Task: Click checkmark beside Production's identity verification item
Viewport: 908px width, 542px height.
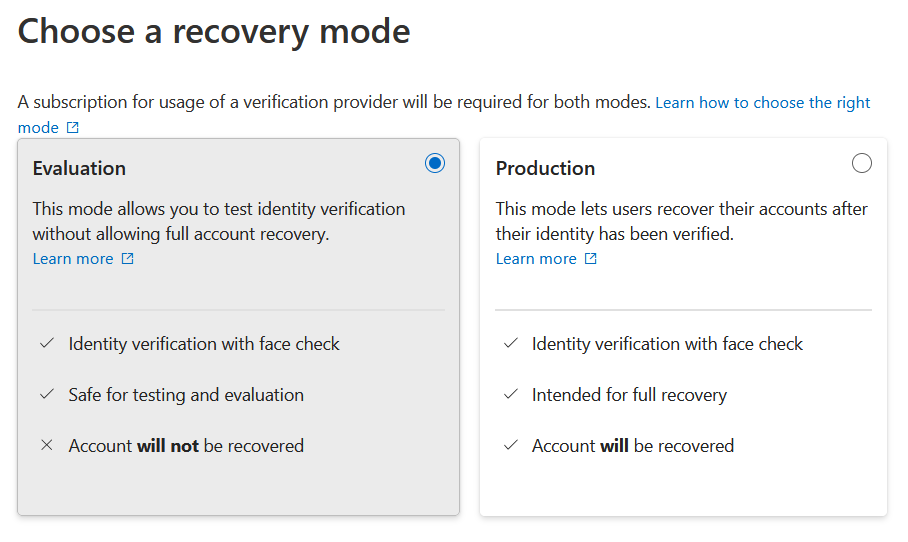Action: click(x=510, y=344)
